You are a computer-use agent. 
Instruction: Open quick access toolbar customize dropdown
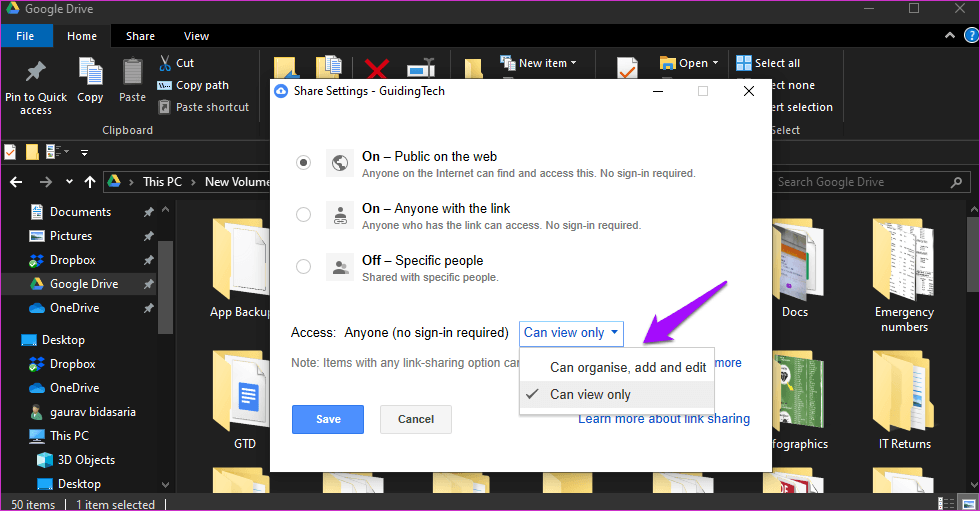84,152
